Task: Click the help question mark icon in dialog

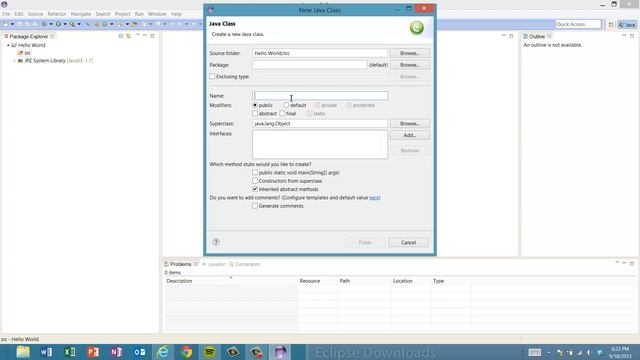Action: coord(216,242)
